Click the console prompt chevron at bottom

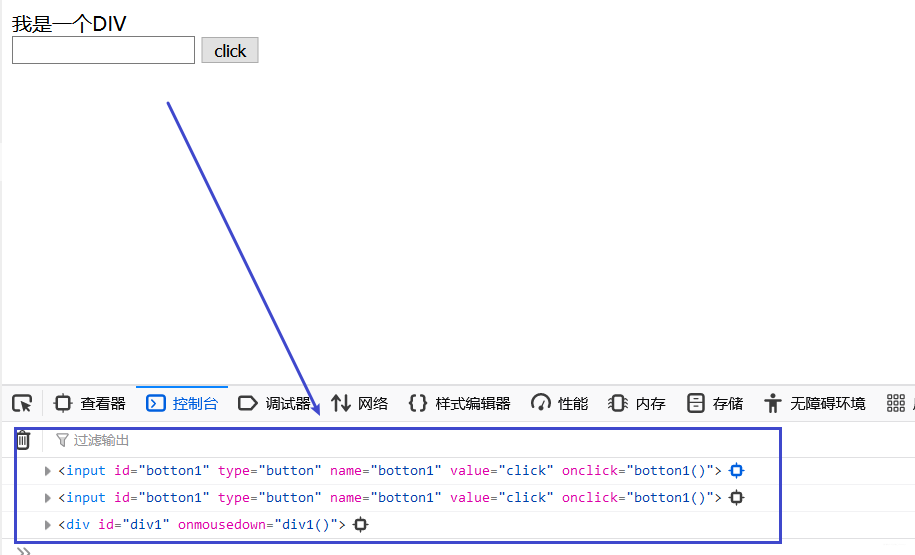23,550
